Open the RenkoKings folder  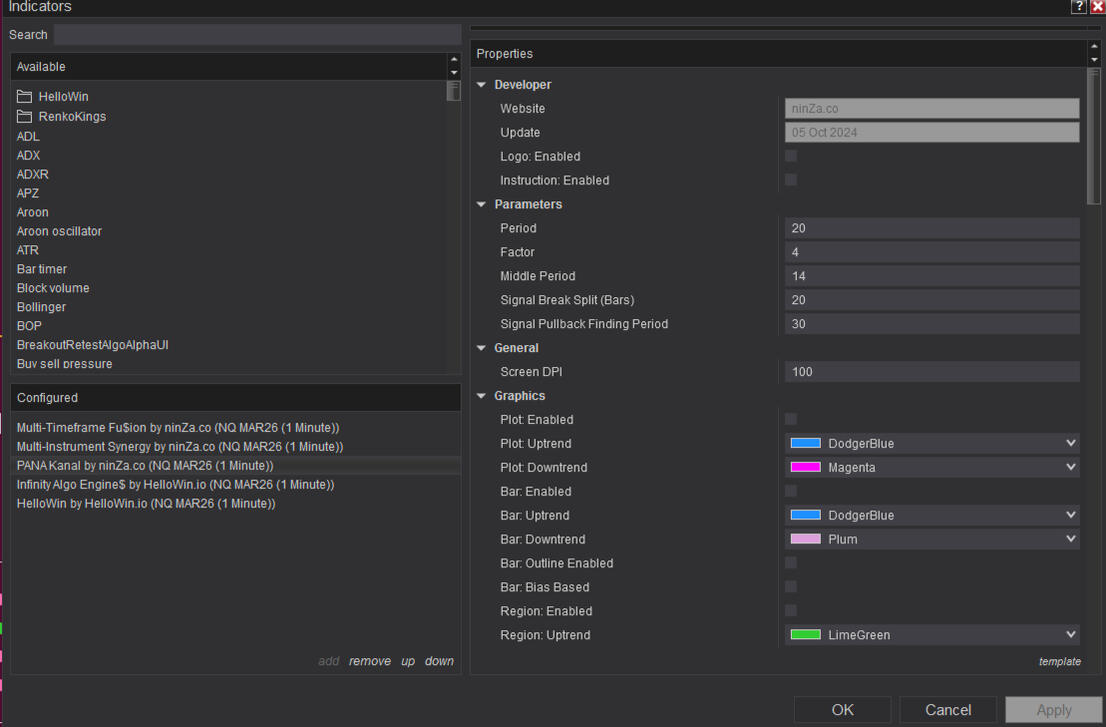click(71, 116)
